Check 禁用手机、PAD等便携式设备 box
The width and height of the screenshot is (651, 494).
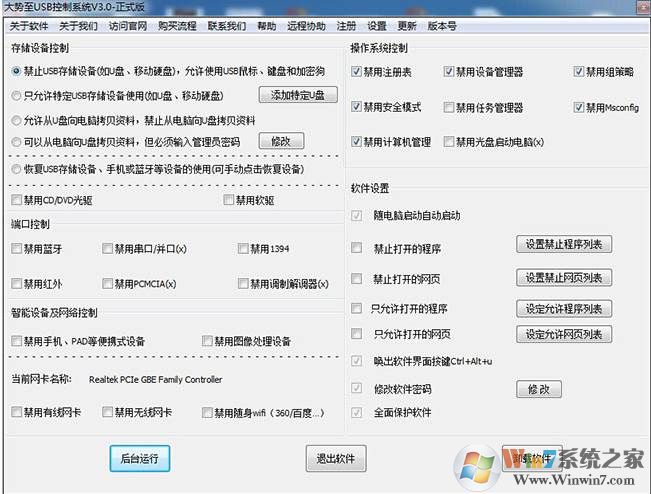(x=17, y=341)
